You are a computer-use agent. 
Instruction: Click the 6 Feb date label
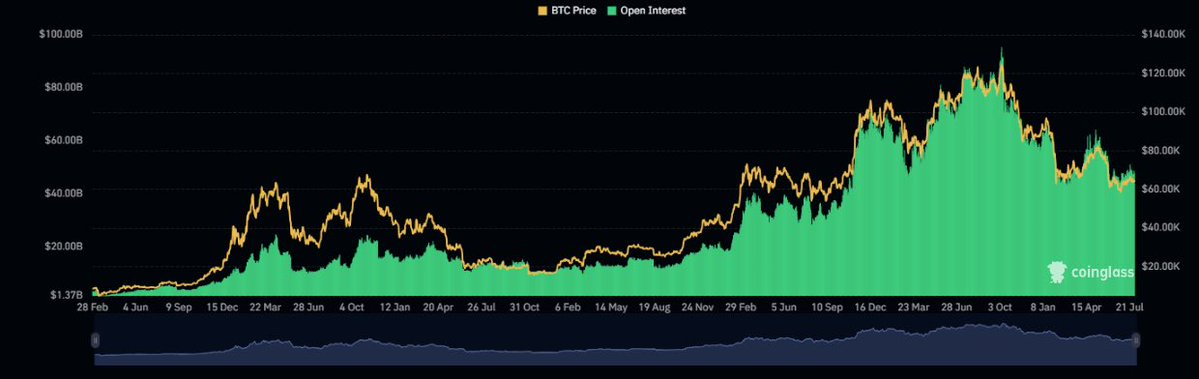pos(568,307)
